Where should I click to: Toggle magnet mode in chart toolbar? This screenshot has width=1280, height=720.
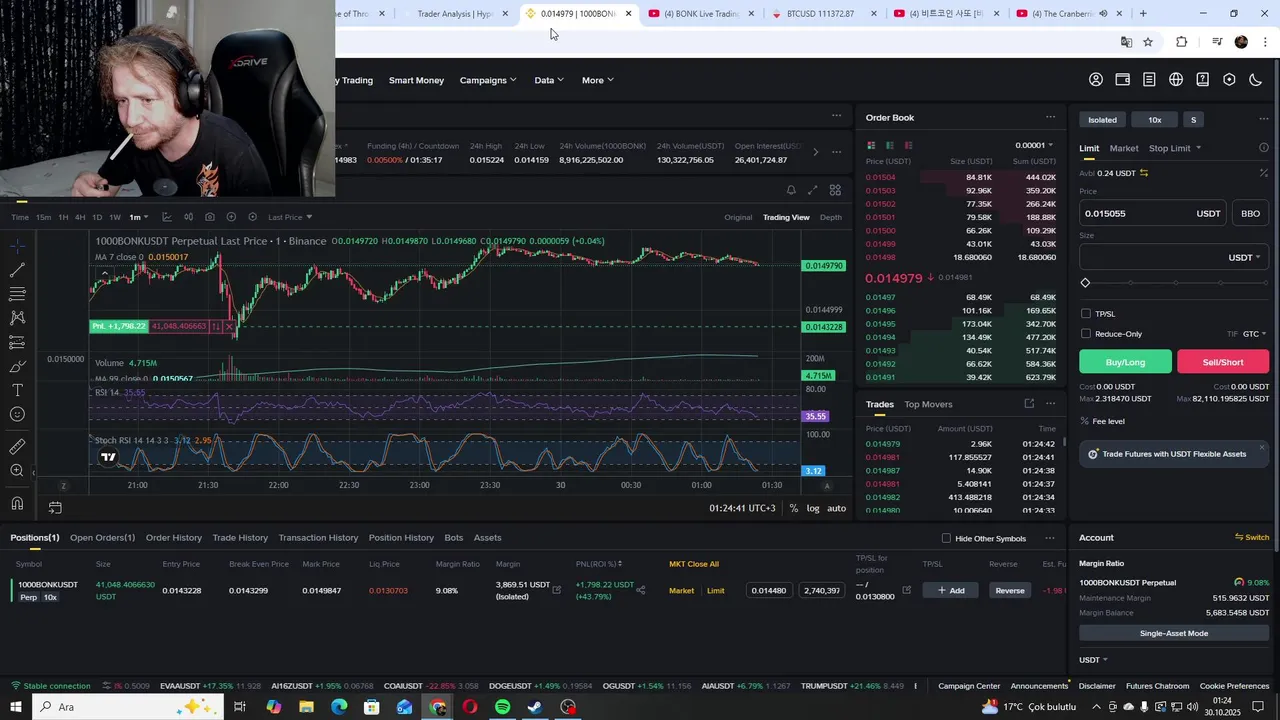[17, 503]
